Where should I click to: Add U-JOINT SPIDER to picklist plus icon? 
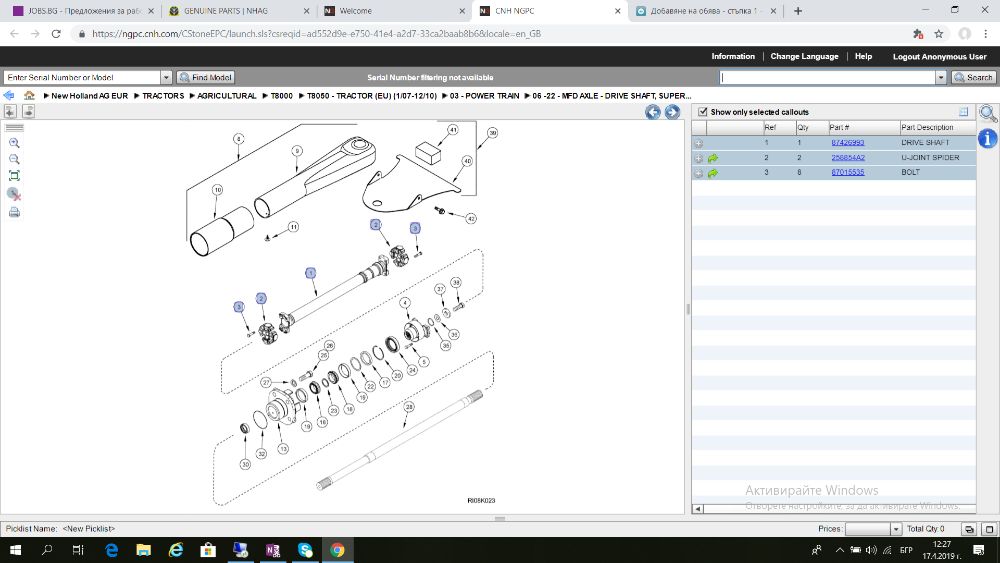click(x=698, y=158)
